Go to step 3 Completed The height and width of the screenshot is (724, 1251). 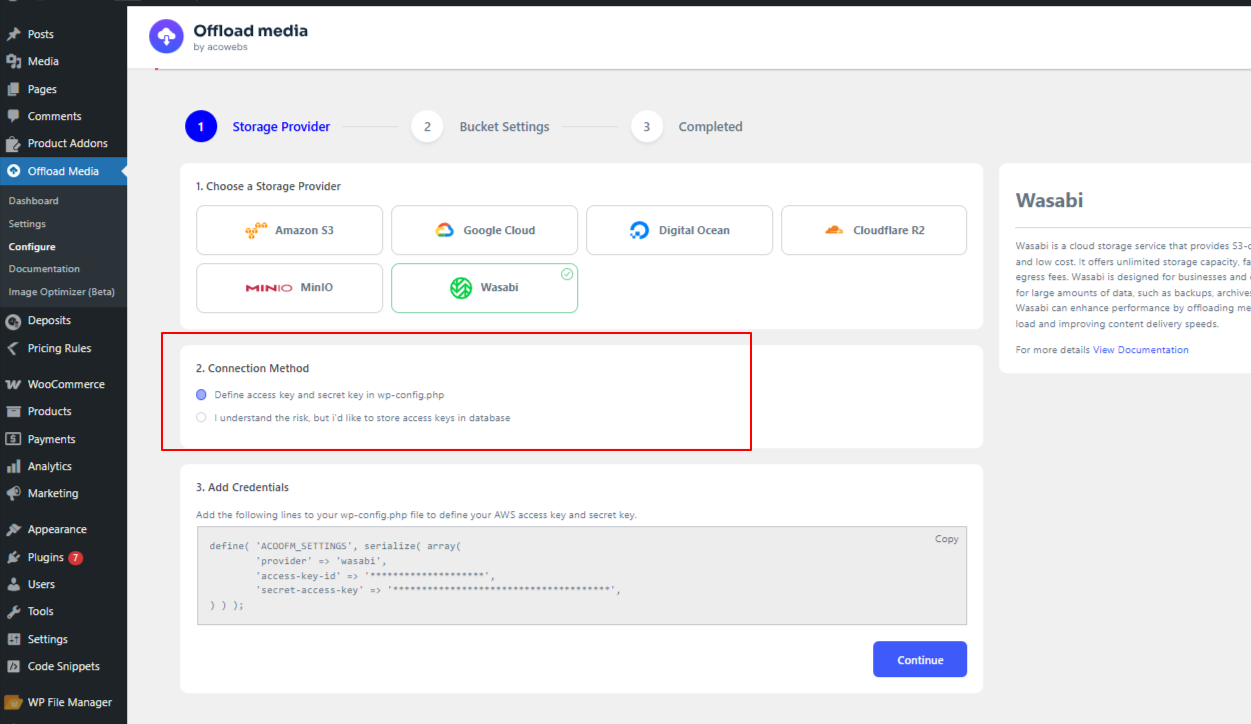[687, 127]
